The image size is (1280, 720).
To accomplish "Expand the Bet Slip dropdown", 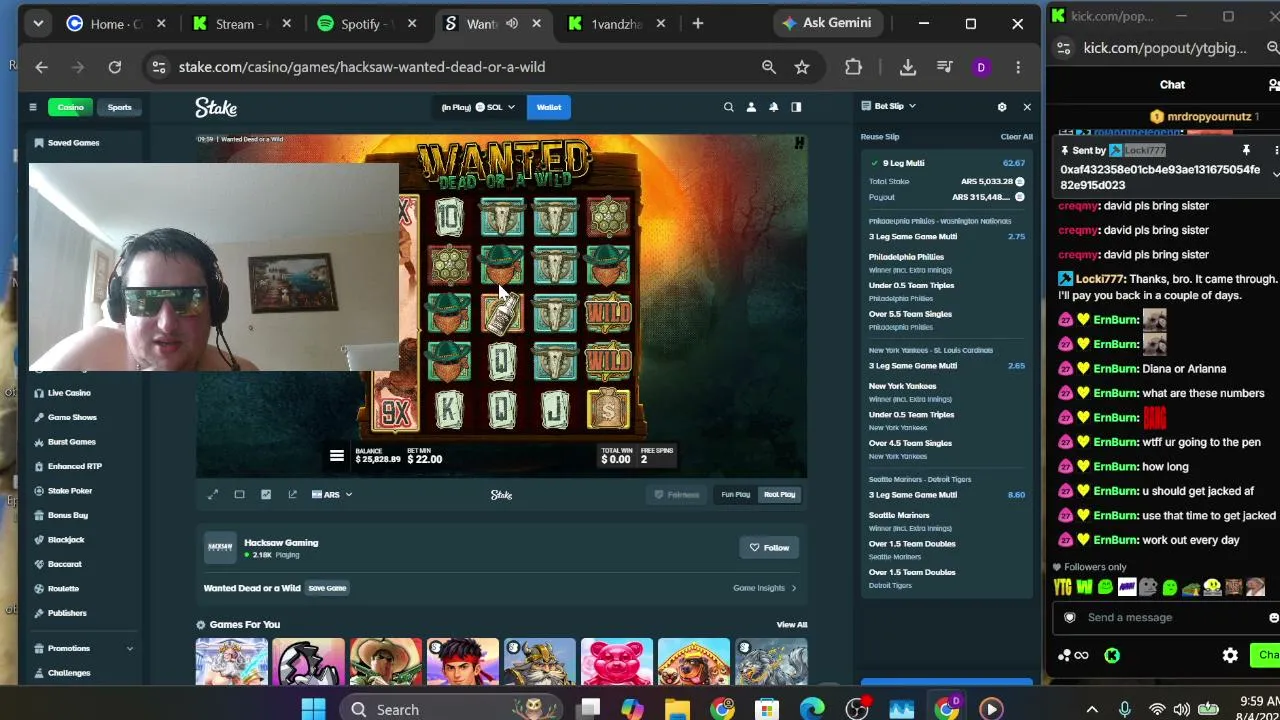I will [x=889, y=106].
